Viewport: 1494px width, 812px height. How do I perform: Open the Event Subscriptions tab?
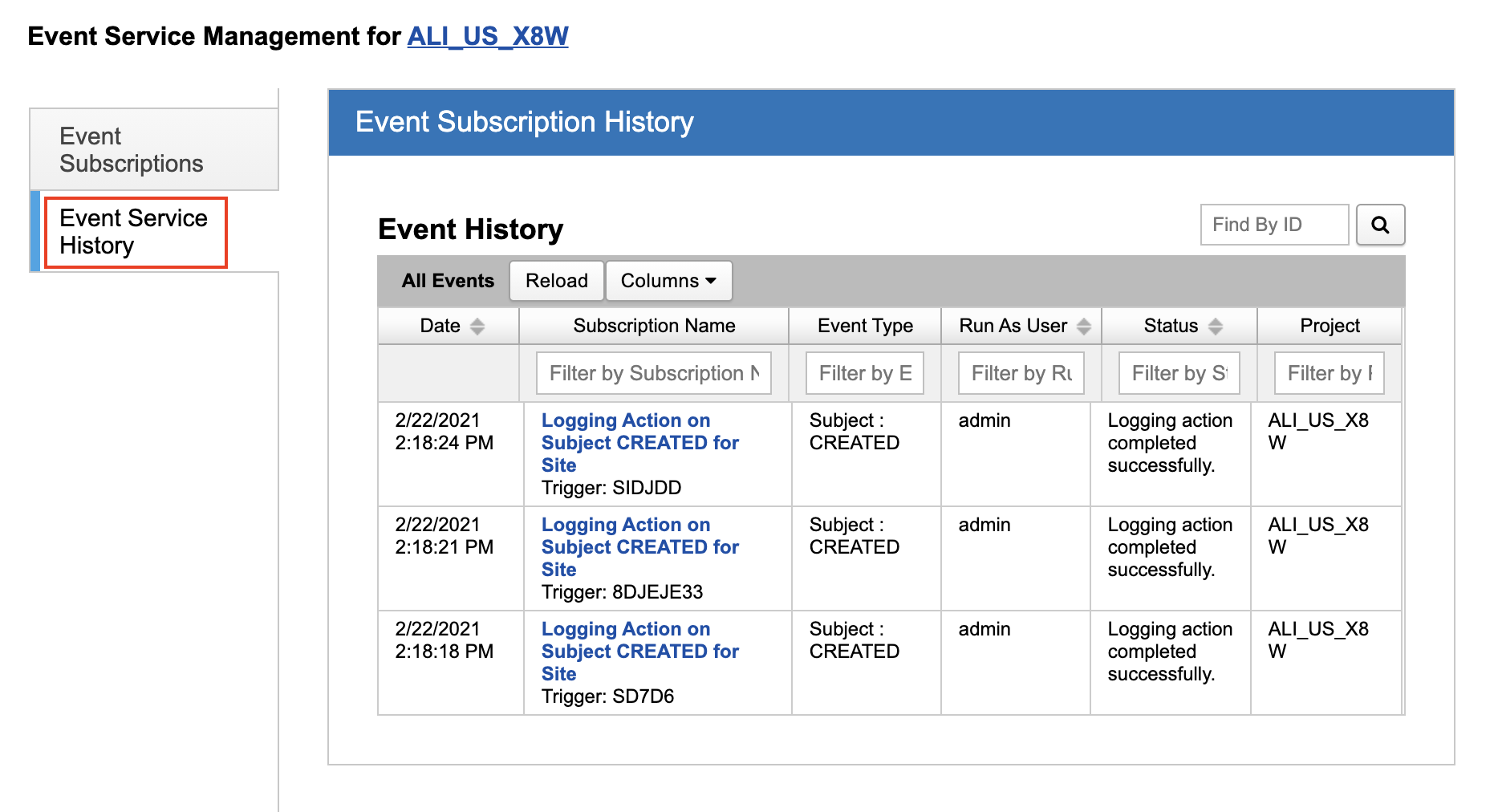(132, 150)
